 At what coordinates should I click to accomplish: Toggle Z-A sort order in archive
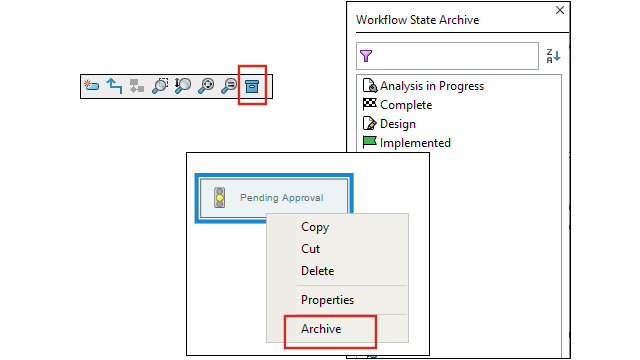pyautogui.click(x=553, y=56)
